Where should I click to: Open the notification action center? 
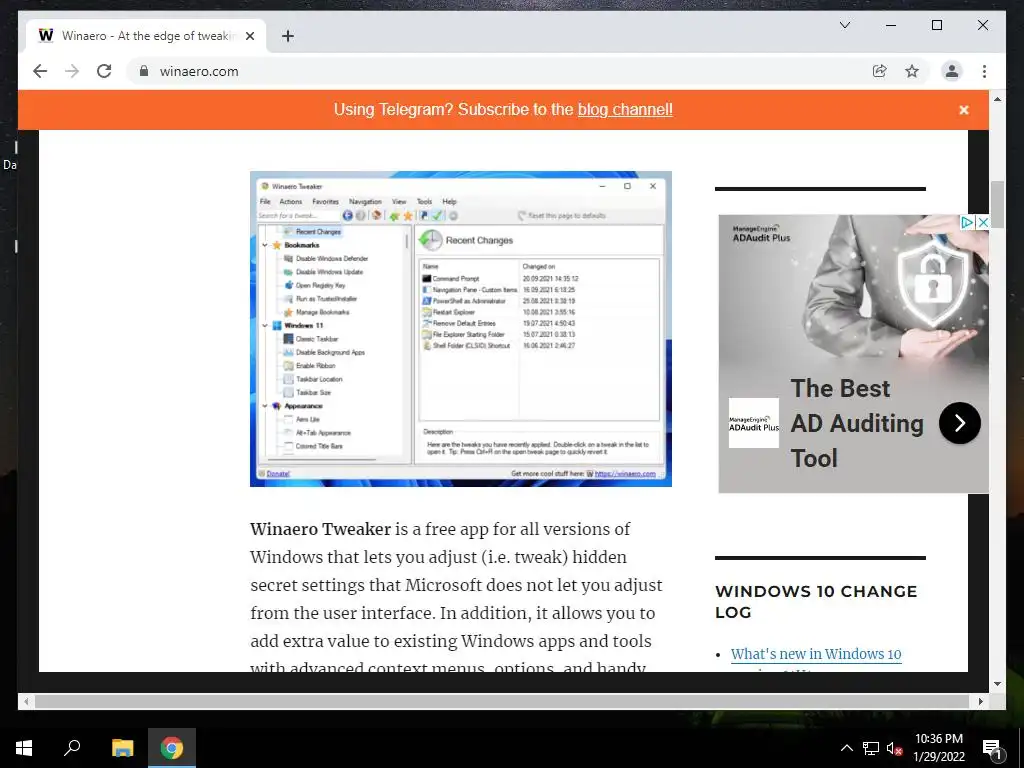(x=992, y=748)
